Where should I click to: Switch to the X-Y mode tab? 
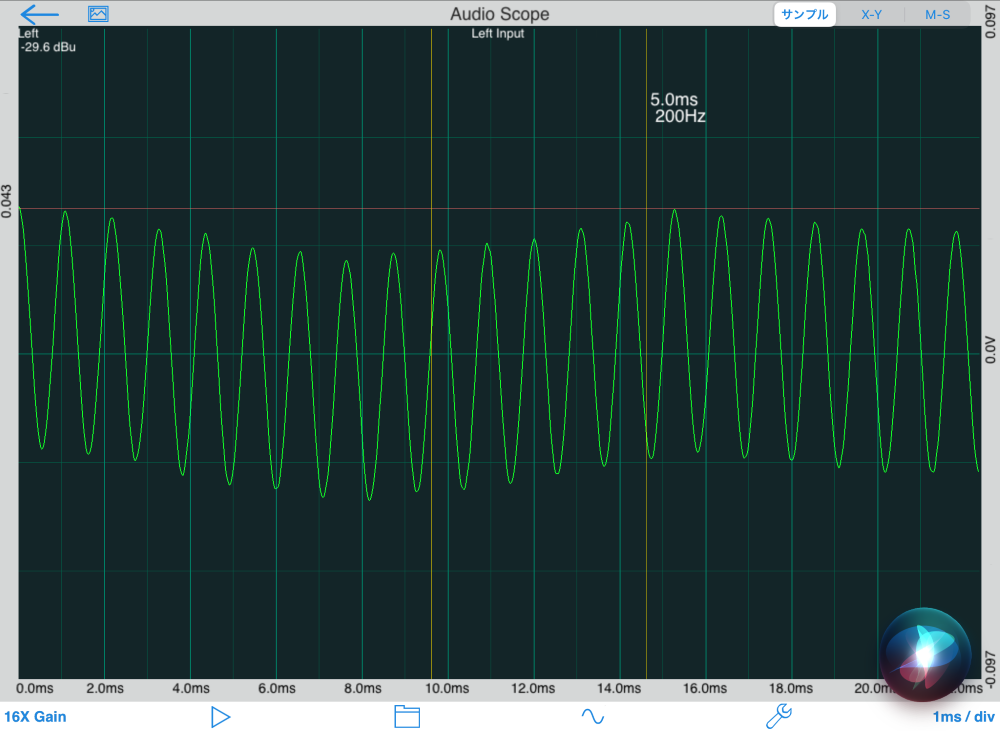click(x=871, y=15)
